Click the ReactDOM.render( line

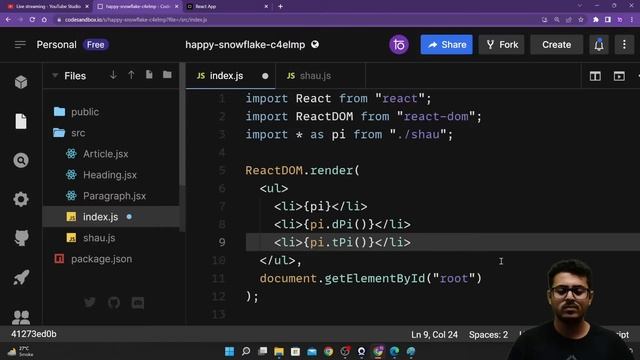[302, 170]
